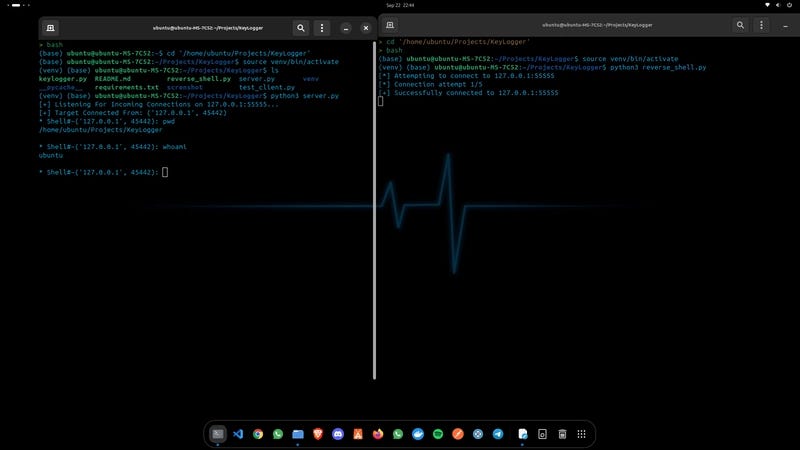Image resolution: width=800 pixels, height=450 pixels.
Task: Open search in left terminal window
Action: 301,28
